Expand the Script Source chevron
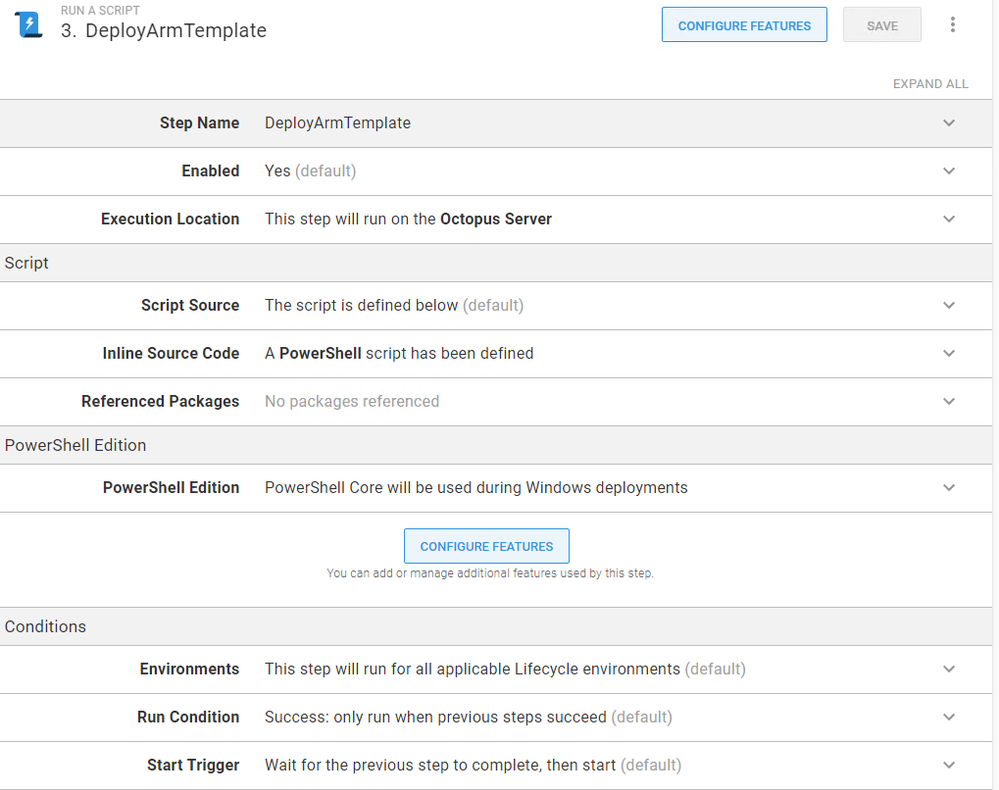Image resolution: width=999 pixels, height=790 pixels. pos(949,305)
